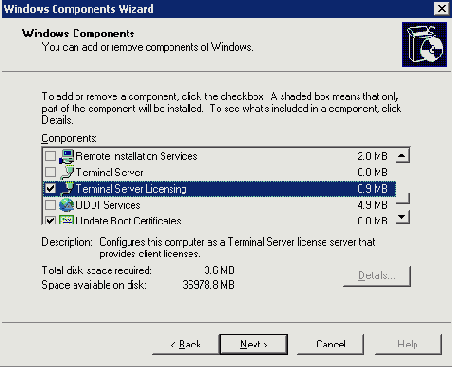The width and height of the screenshot is (452, 367).
Task: Check the Remote Installation Services checkbox
Action: 50,156
